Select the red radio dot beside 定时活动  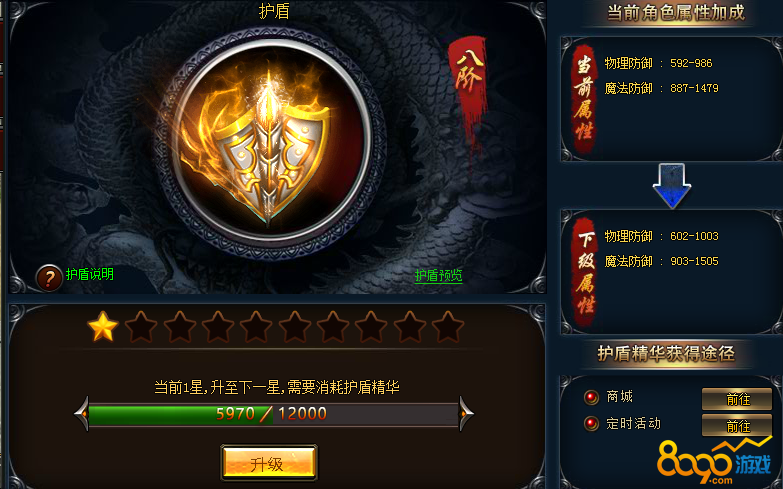tap(591, 424)
